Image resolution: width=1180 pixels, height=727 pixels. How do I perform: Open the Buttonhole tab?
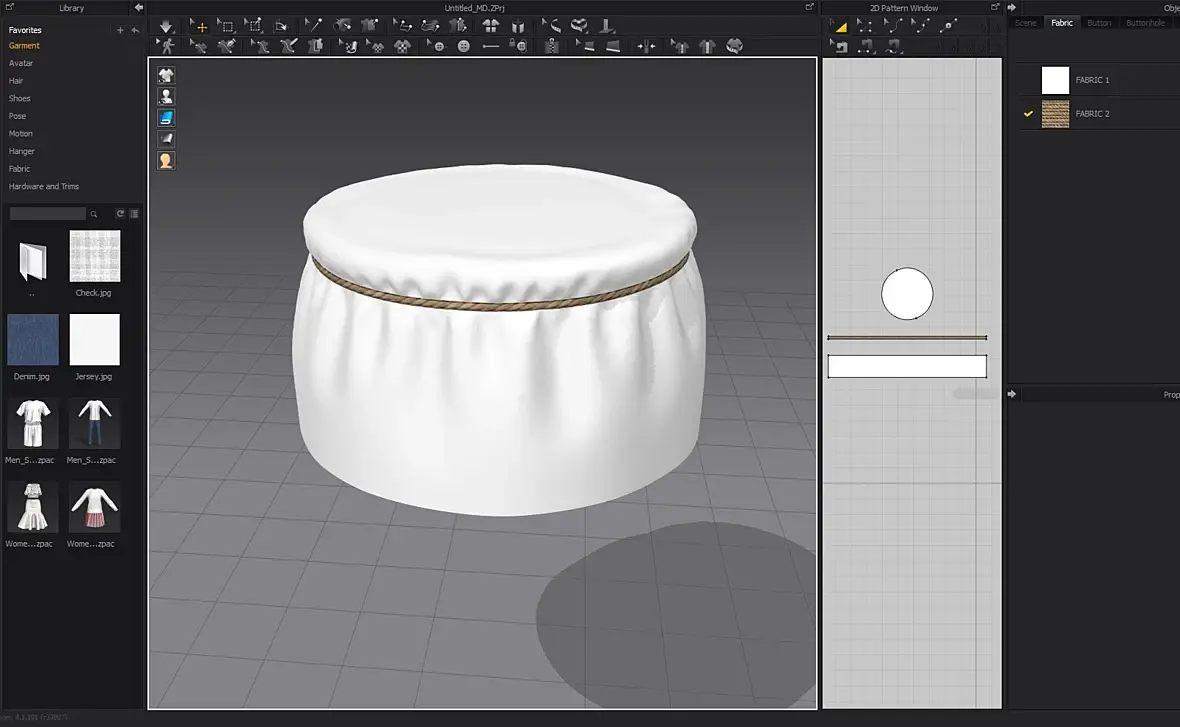pos(1145,23)
